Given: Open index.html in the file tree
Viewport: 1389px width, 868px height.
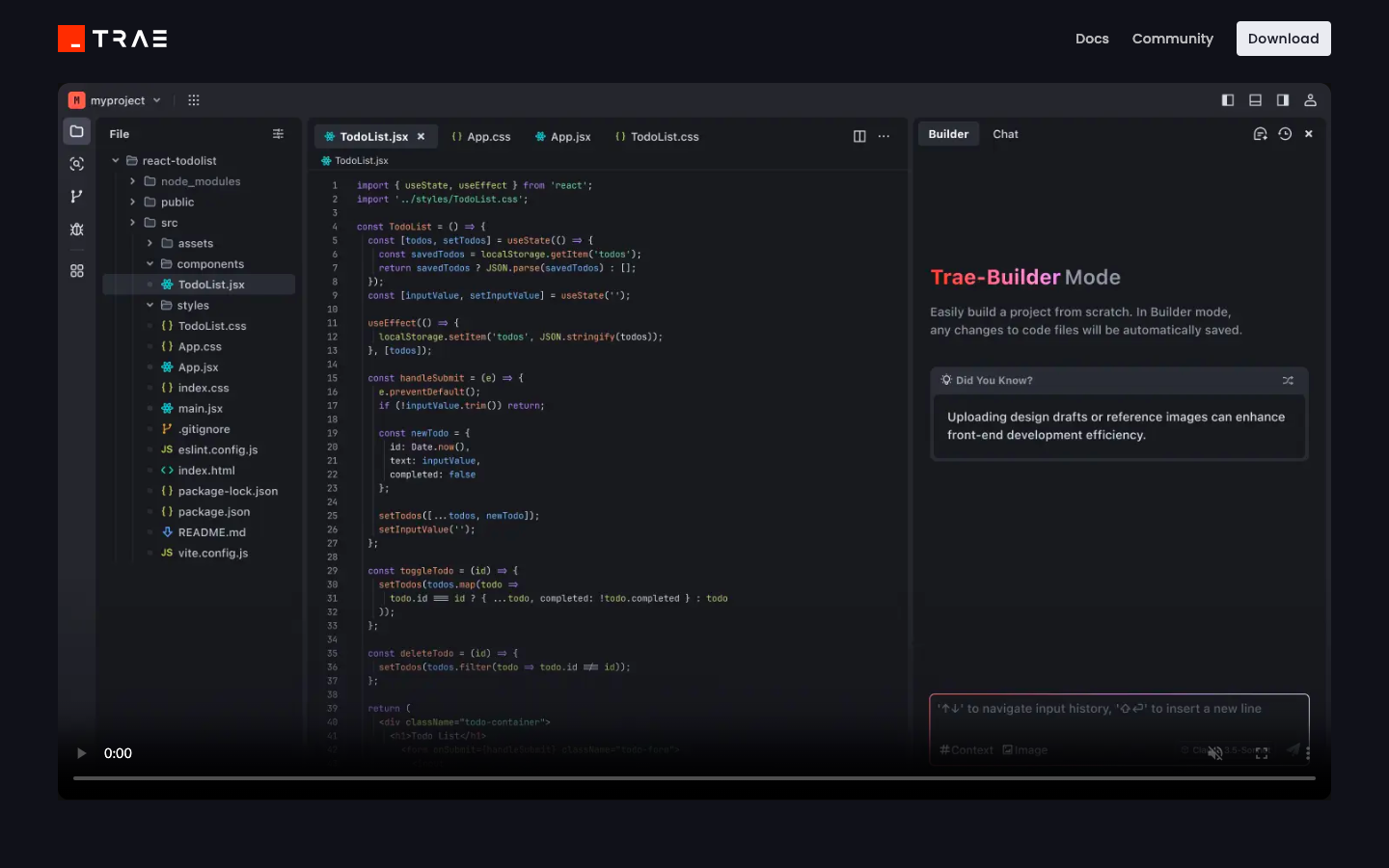Looking at the screenshot, I should (199, 471).
